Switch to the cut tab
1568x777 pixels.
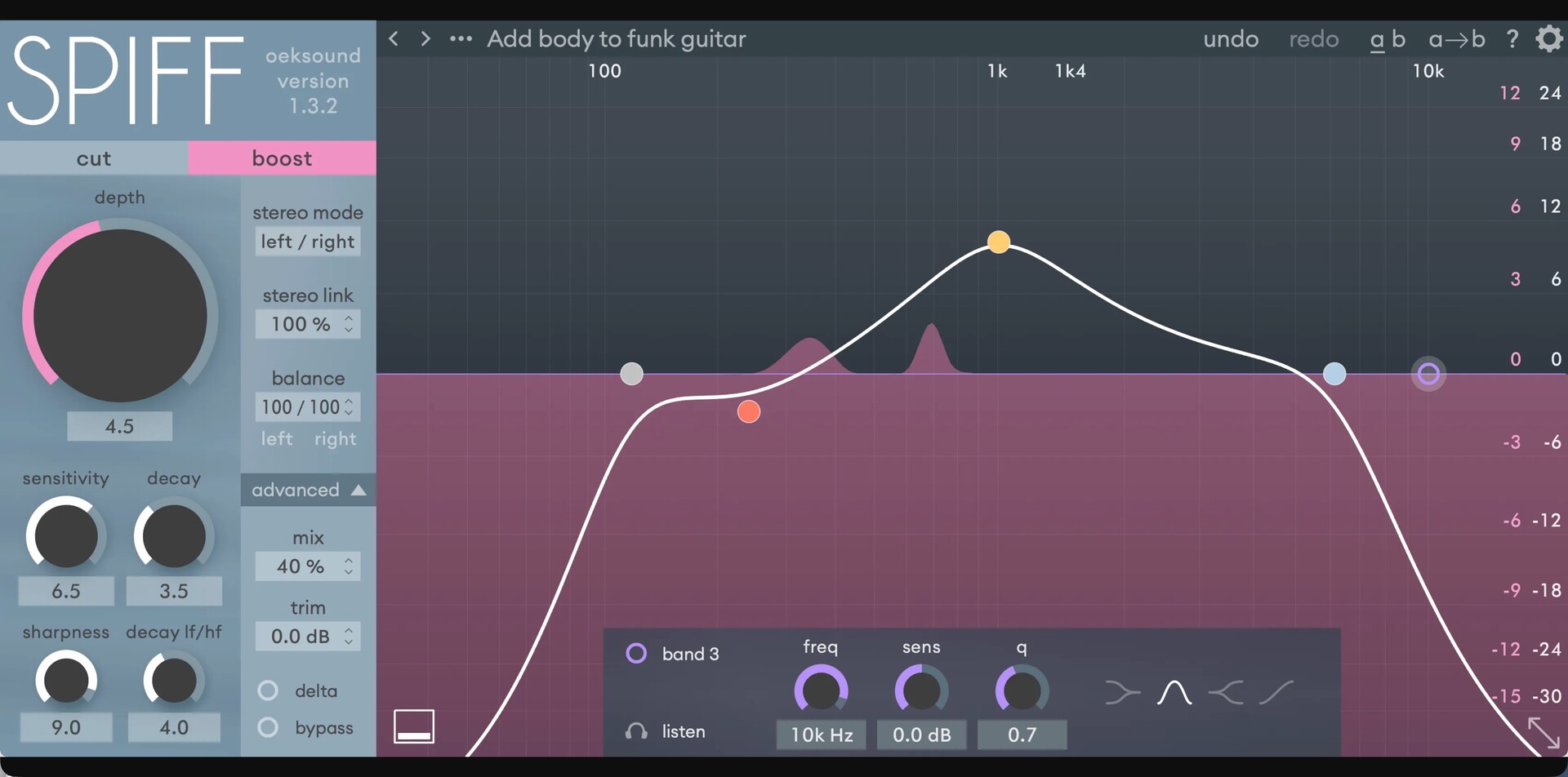coord(94,158)
